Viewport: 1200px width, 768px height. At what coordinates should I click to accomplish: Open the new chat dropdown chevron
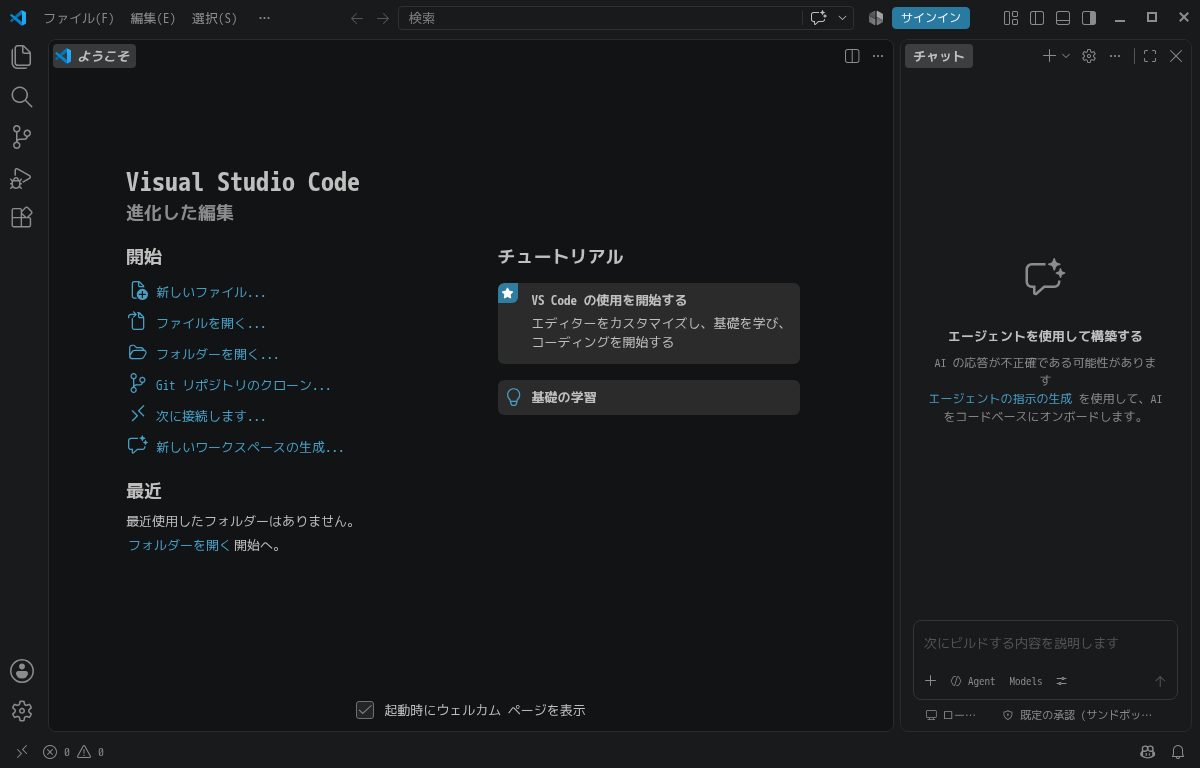1066,56
